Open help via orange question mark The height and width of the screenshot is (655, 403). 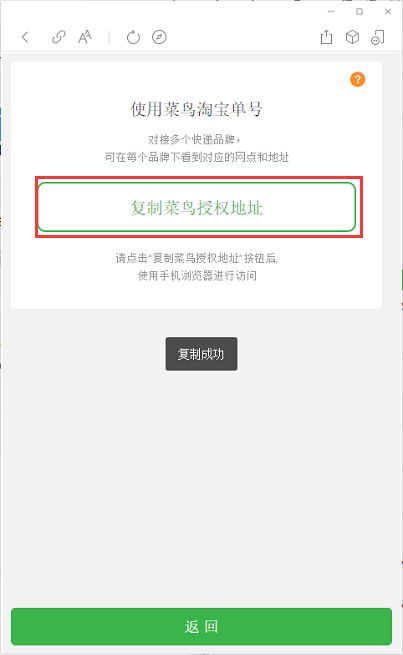(357, 79)
